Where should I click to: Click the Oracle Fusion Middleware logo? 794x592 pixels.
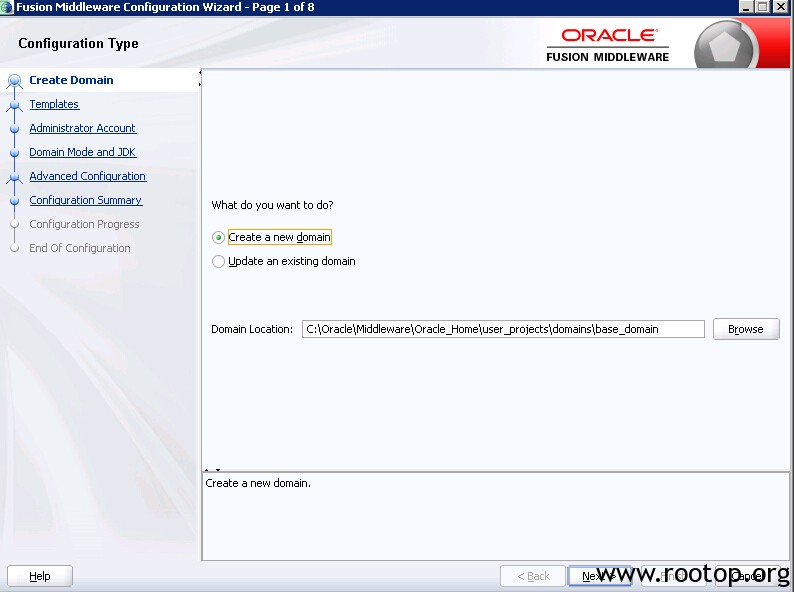[x=608, y=45]
